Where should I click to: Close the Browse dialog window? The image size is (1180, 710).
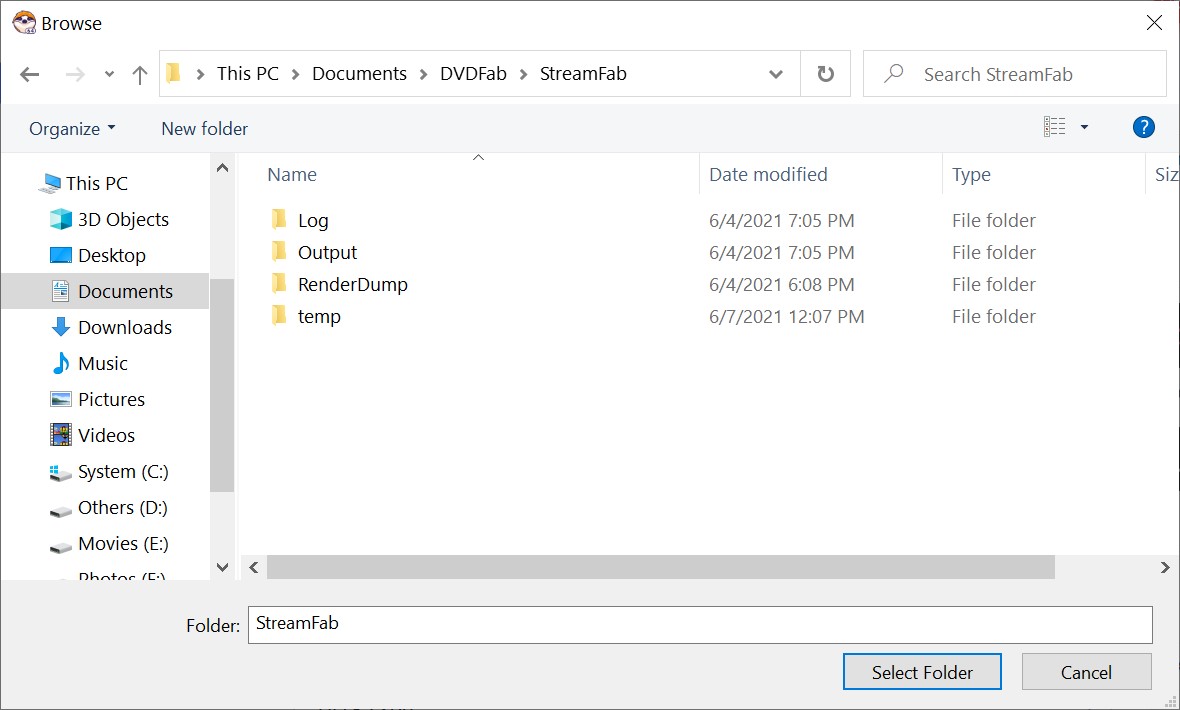click(x=1154, y=23)
